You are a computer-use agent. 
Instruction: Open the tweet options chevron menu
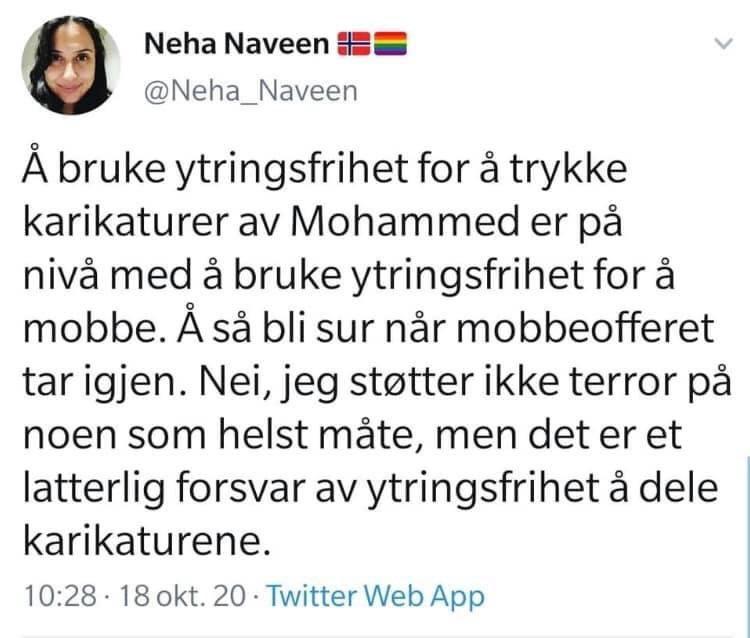(724, 44)
